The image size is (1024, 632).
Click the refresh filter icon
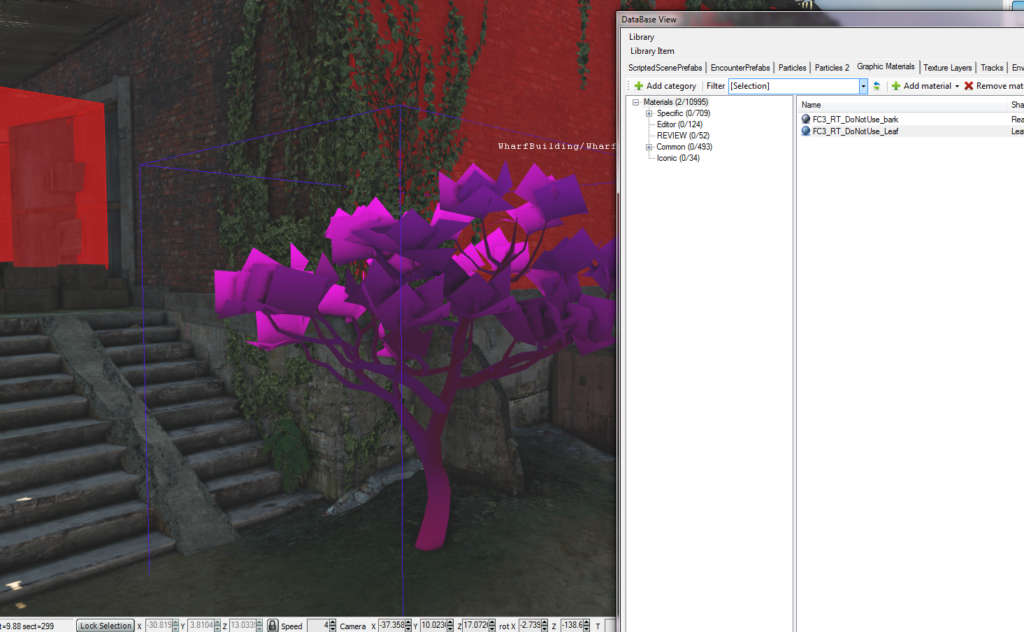pyautogui.click(x=877, y=86)
